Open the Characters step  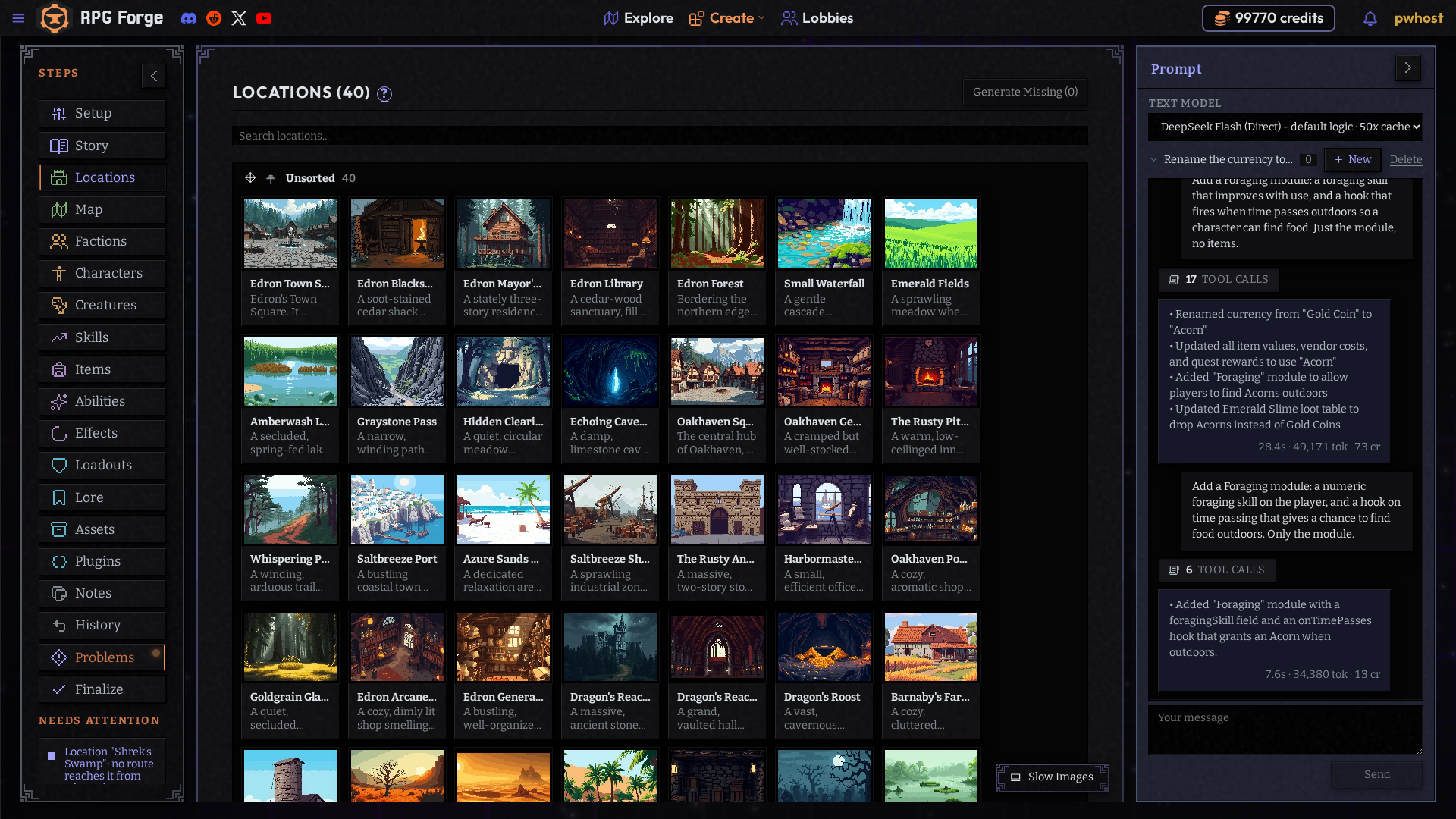[x=102, y=273]
